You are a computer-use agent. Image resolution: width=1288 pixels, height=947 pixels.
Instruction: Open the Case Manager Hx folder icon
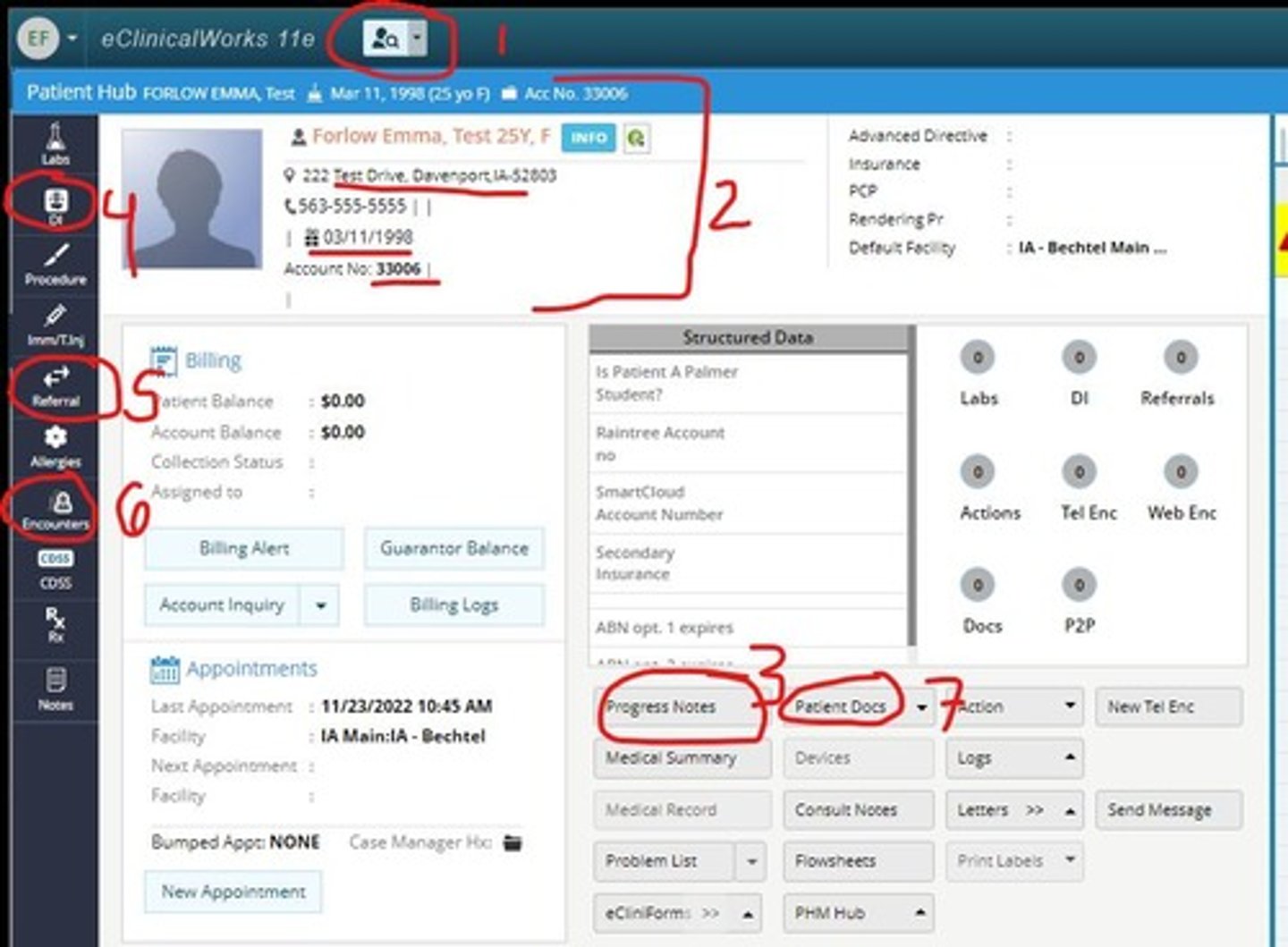(513, 842)
